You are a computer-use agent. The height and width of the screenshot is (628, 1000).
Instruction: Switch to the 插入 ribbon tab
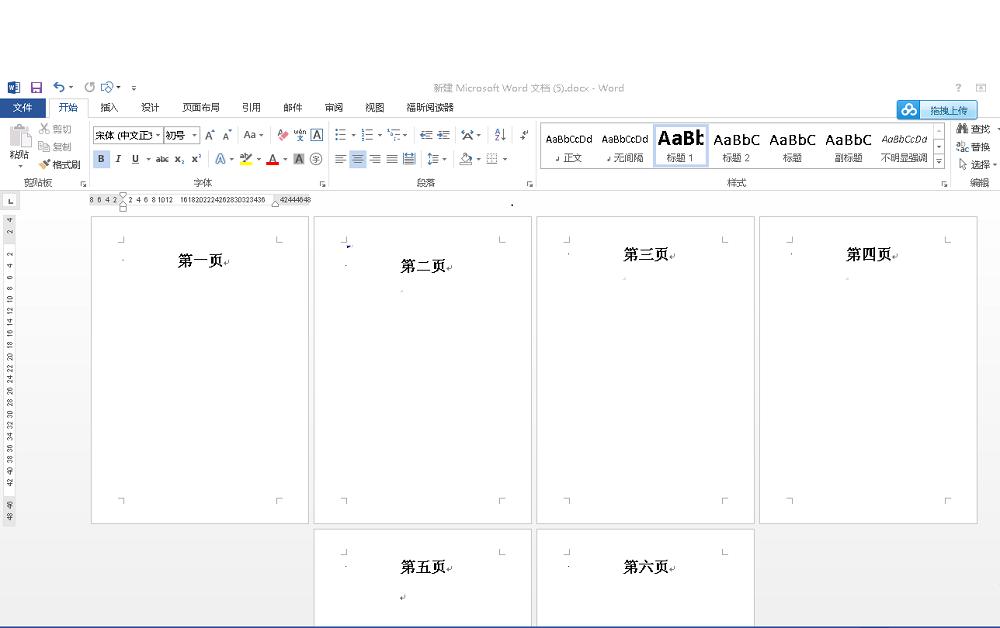(109, 107)
